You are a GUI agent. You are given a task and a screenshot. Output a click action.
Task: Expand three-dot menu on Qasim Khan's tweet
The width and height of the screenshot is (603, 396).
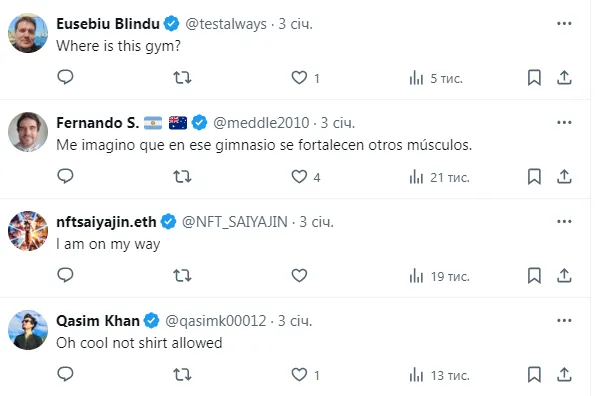(564, 320)
